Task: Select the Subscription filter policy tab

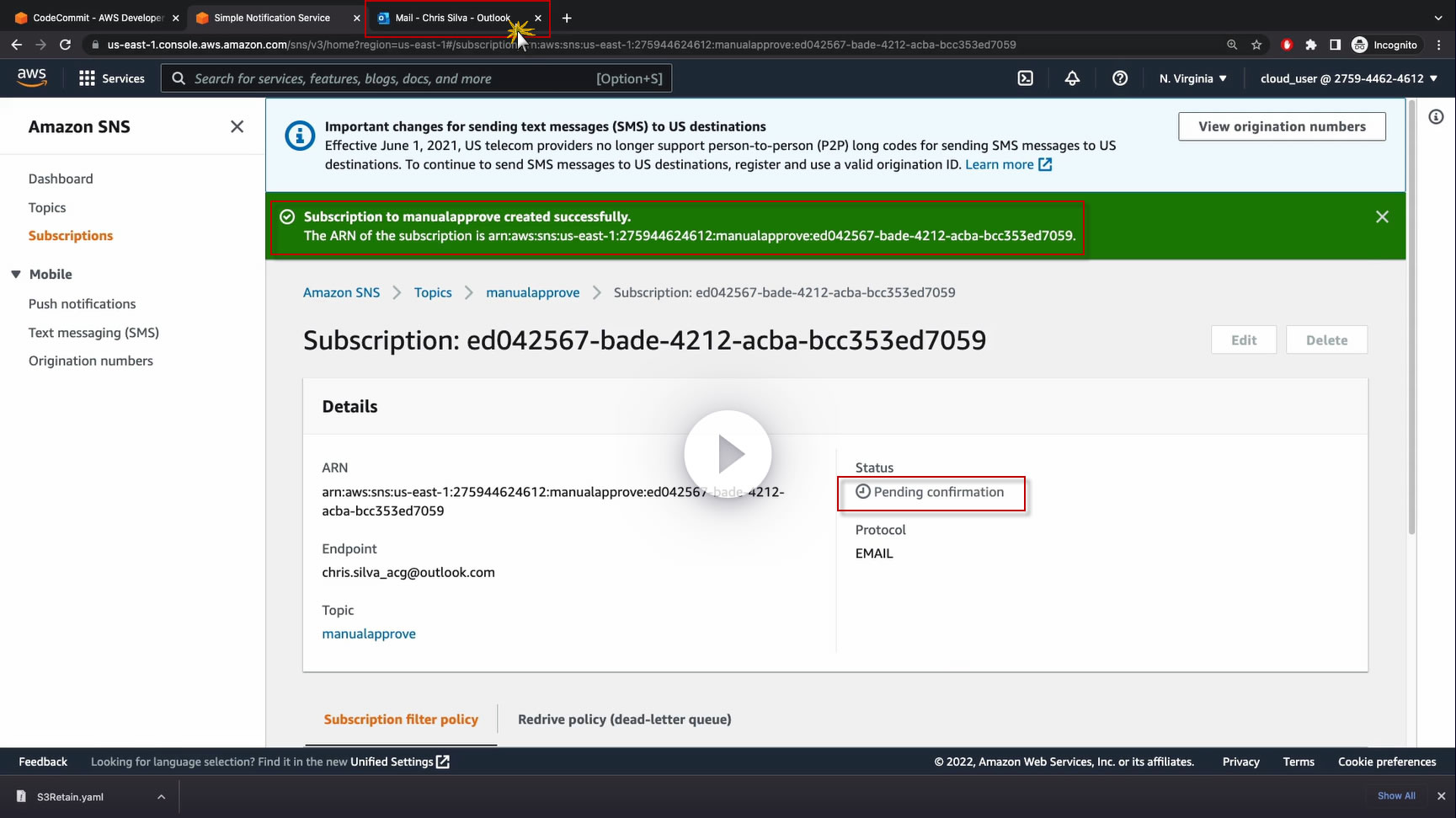Action: [x=401, y=719]
